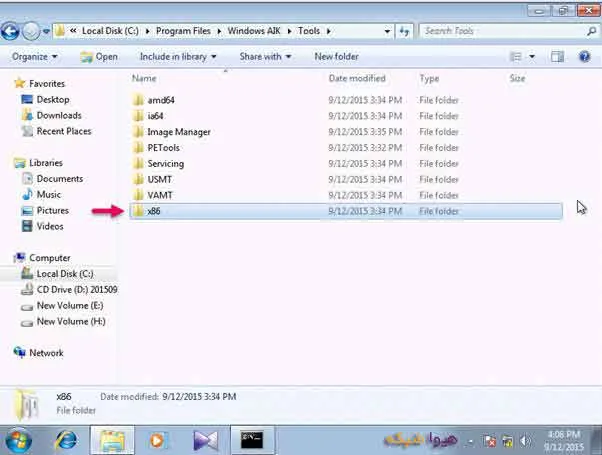602x455 pixels.
Task: Open the Pictures library
Action: [x=53, y=211]
